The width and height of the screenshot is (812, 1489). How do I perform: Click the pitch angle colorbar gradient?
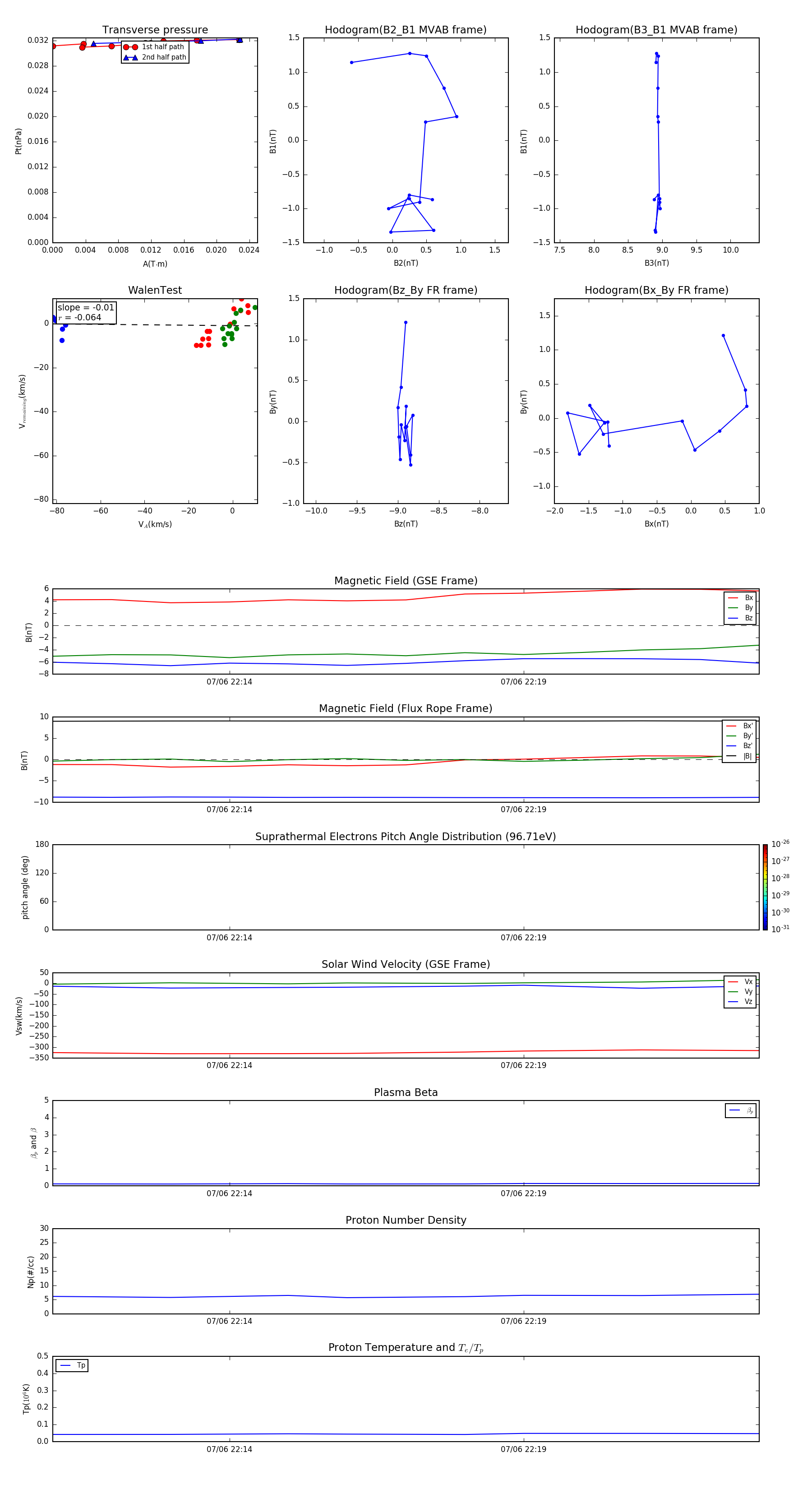pyautogui.click(x=765, y=887)
